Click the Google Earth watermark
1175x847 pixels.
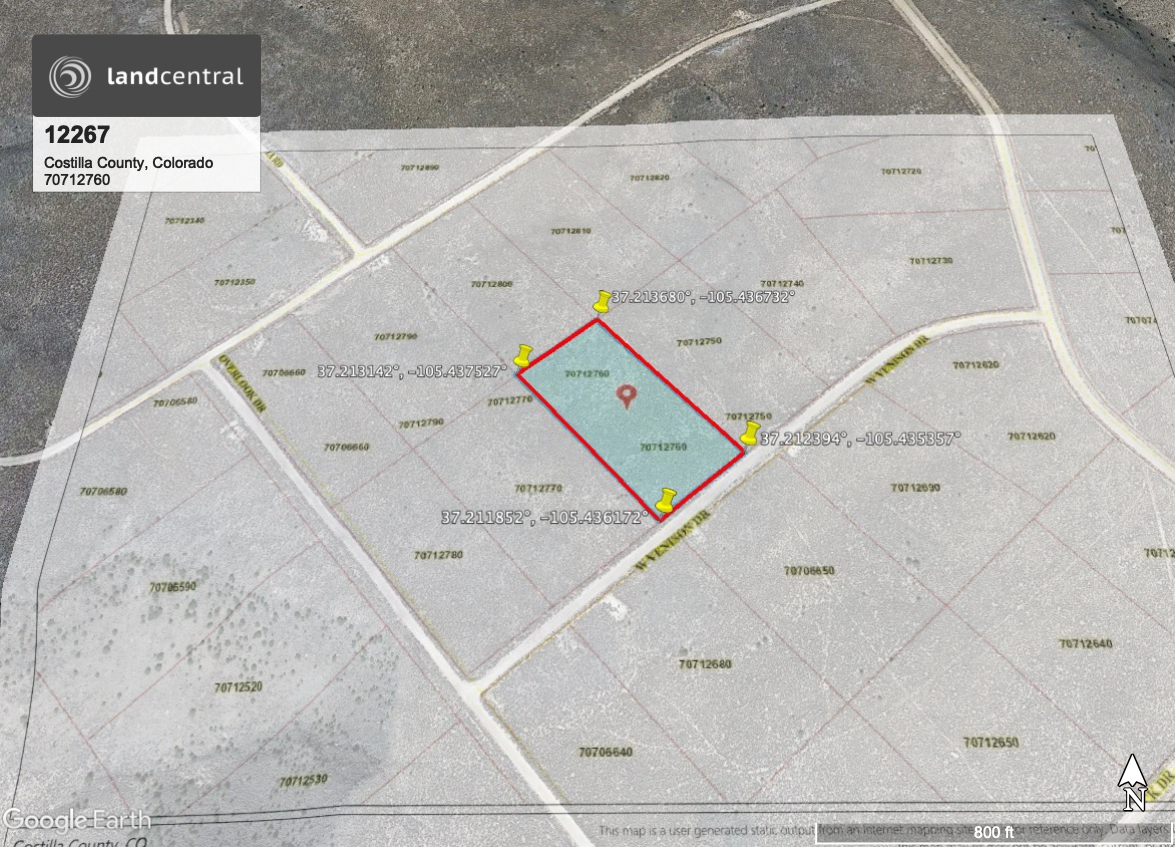point(76,820)
